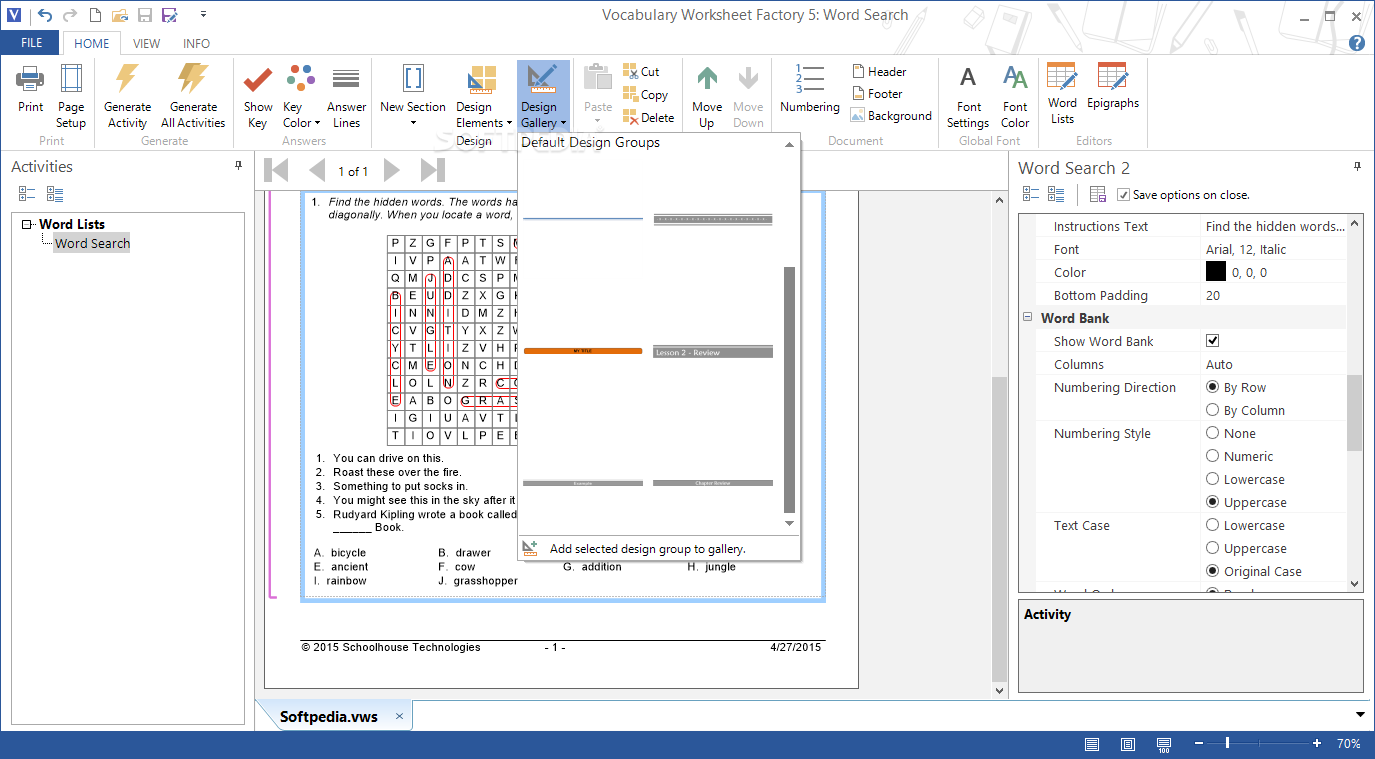Viewport: 1375px width, 759px height.
Task: Open Numbering options
Action: click(x=810, y=90)
